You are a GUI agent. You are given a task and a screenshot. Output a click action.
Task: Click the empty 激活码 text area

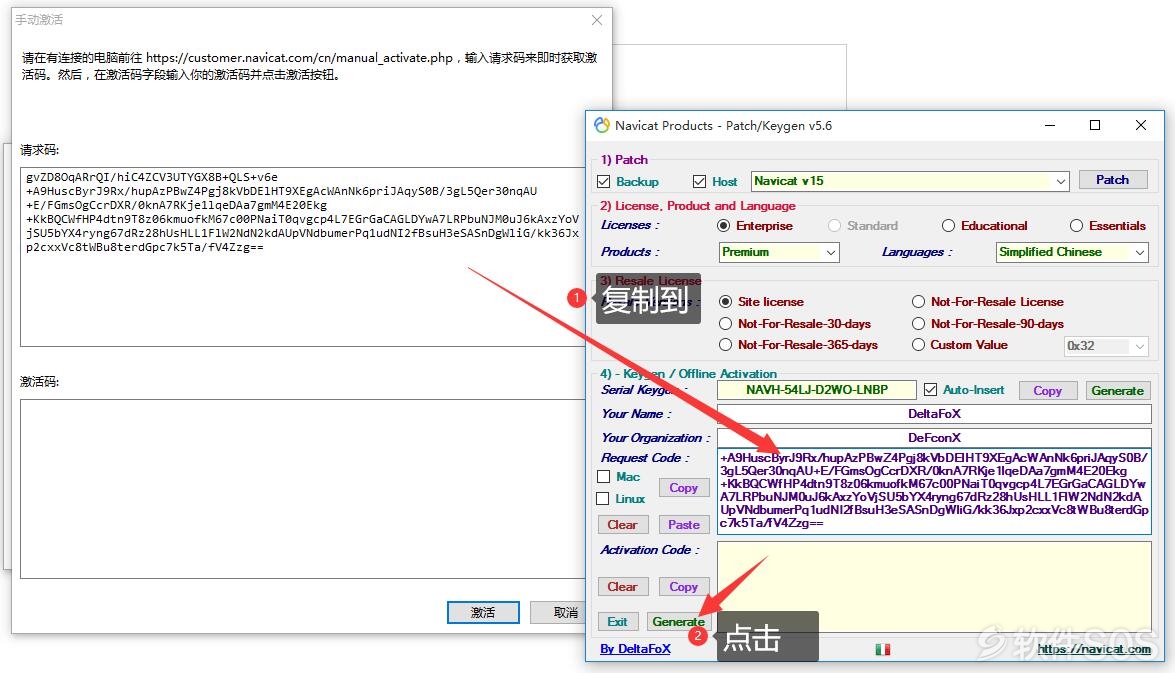point(303,489)
